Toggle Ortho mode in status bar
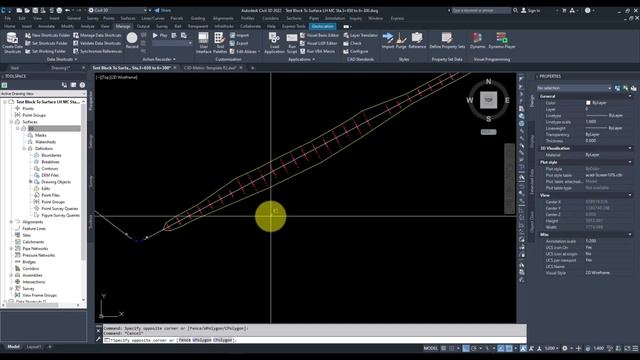640x360 pixels. point(466,348)
